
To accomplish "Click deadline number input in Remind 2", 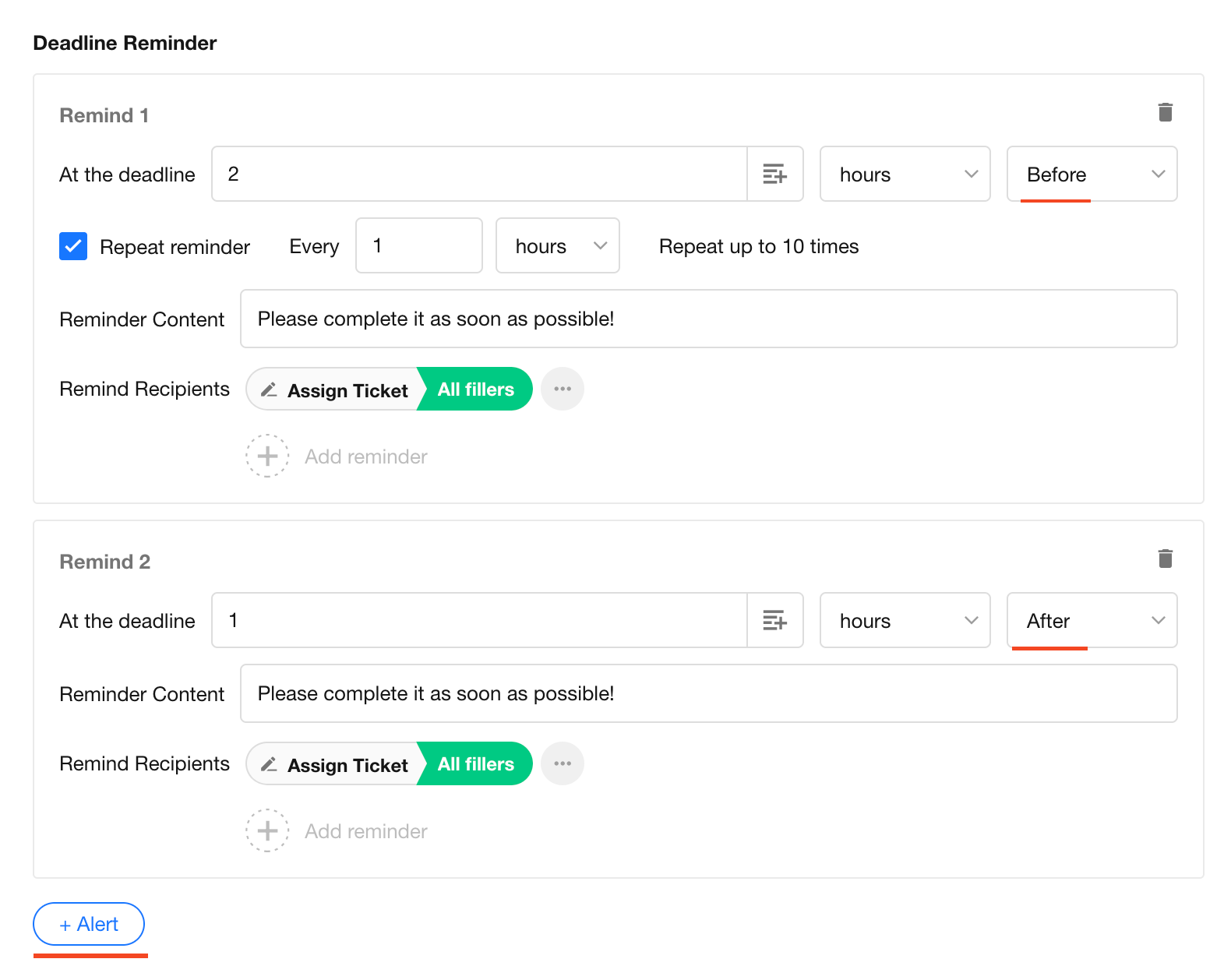I will tap(478, 620).
